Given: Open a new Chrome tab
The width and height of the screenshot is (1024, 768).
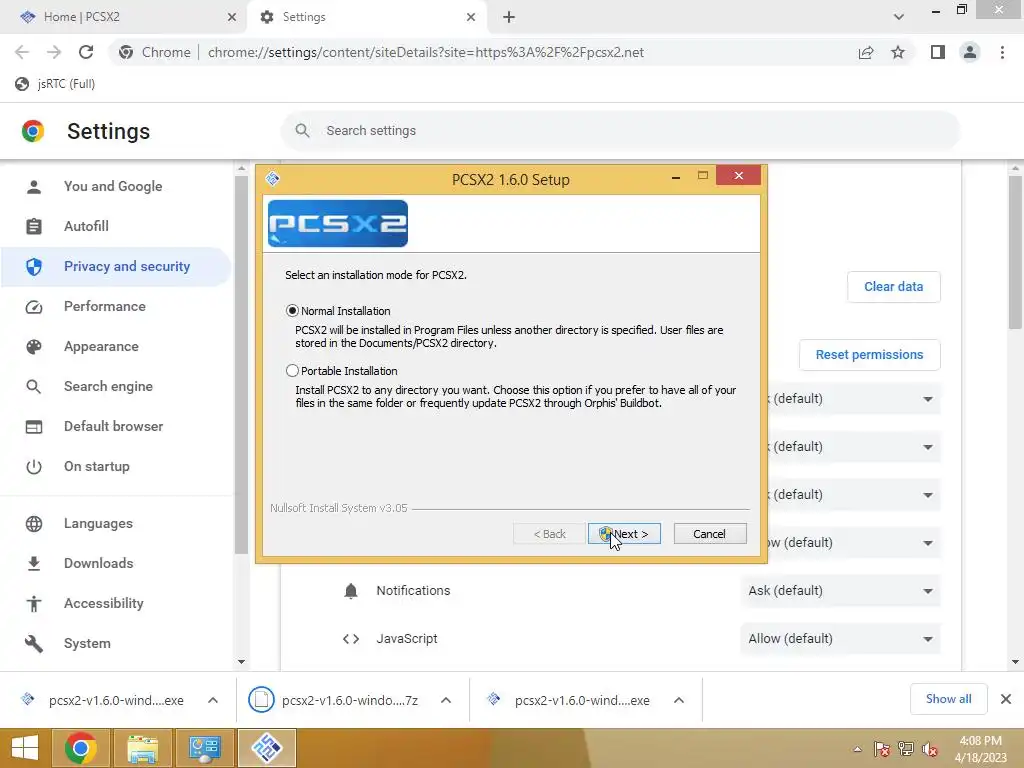Looking at the screenshot, I should click(509, 17).
